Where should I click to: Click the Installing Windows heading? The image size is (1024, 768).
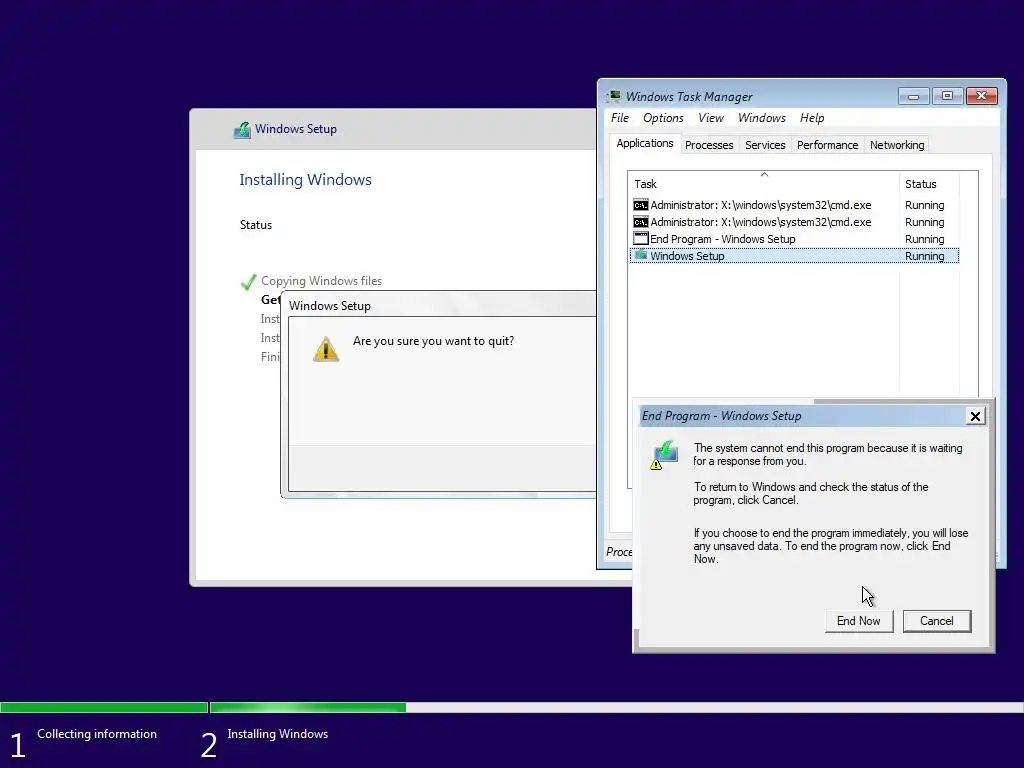[305, 180]
